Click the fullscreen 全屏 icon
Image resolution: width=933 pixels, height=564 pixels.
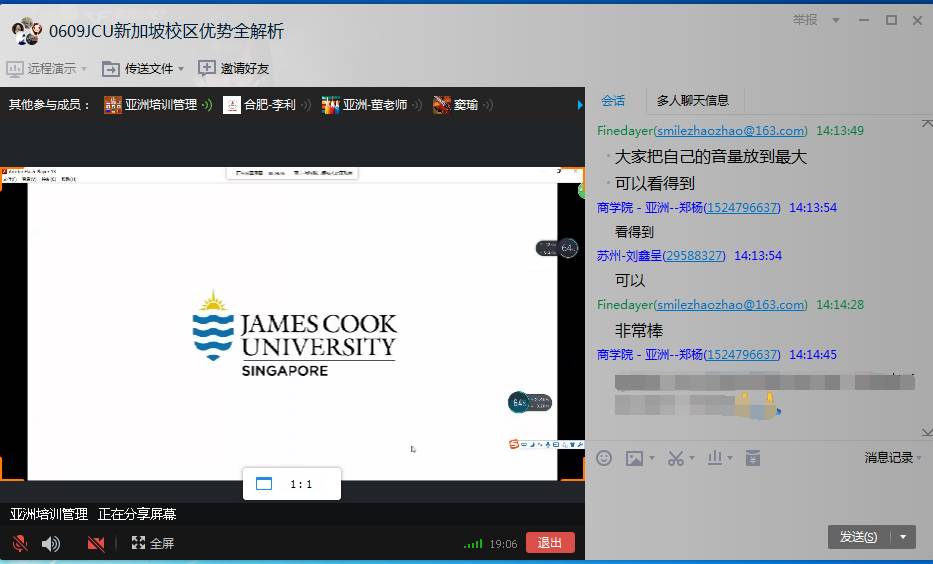point(139,543)
